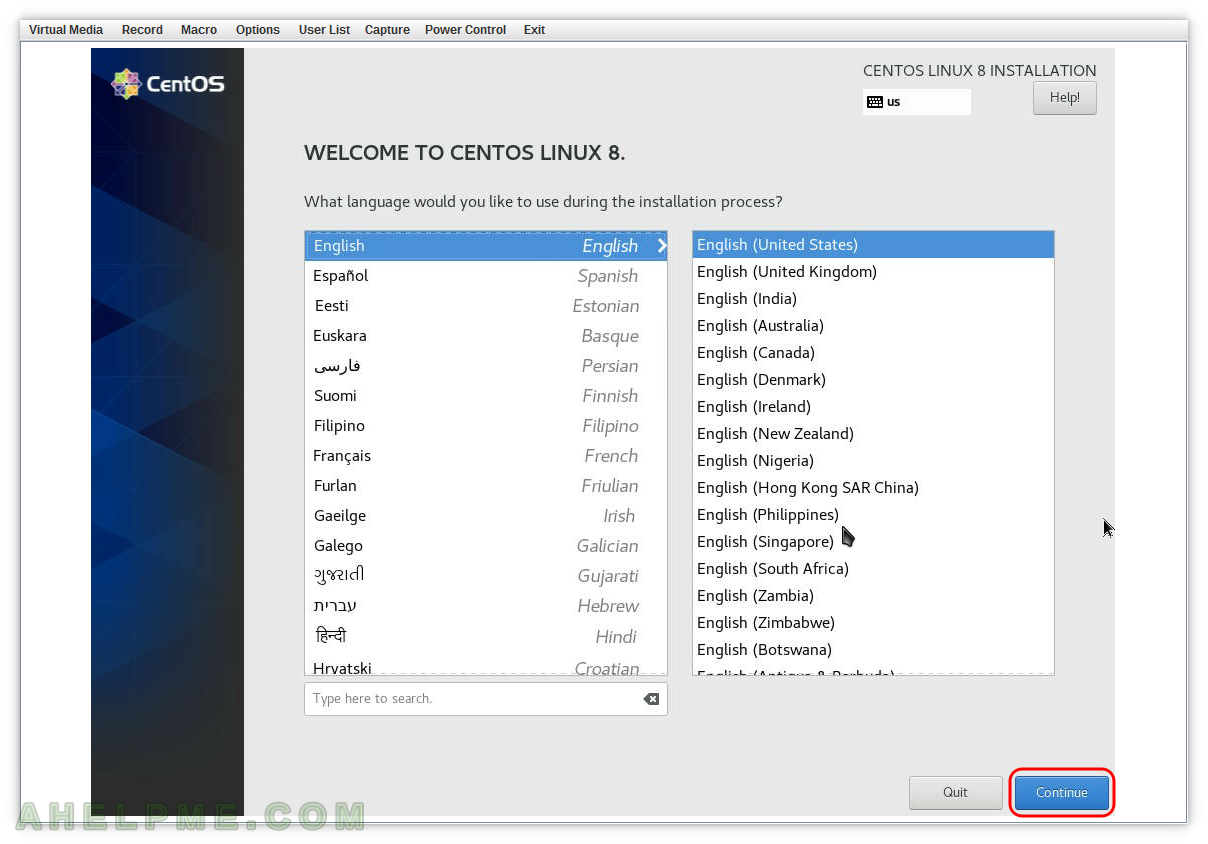Select Galego (Galician) language

pyautogui.click(x=486, y=546)
